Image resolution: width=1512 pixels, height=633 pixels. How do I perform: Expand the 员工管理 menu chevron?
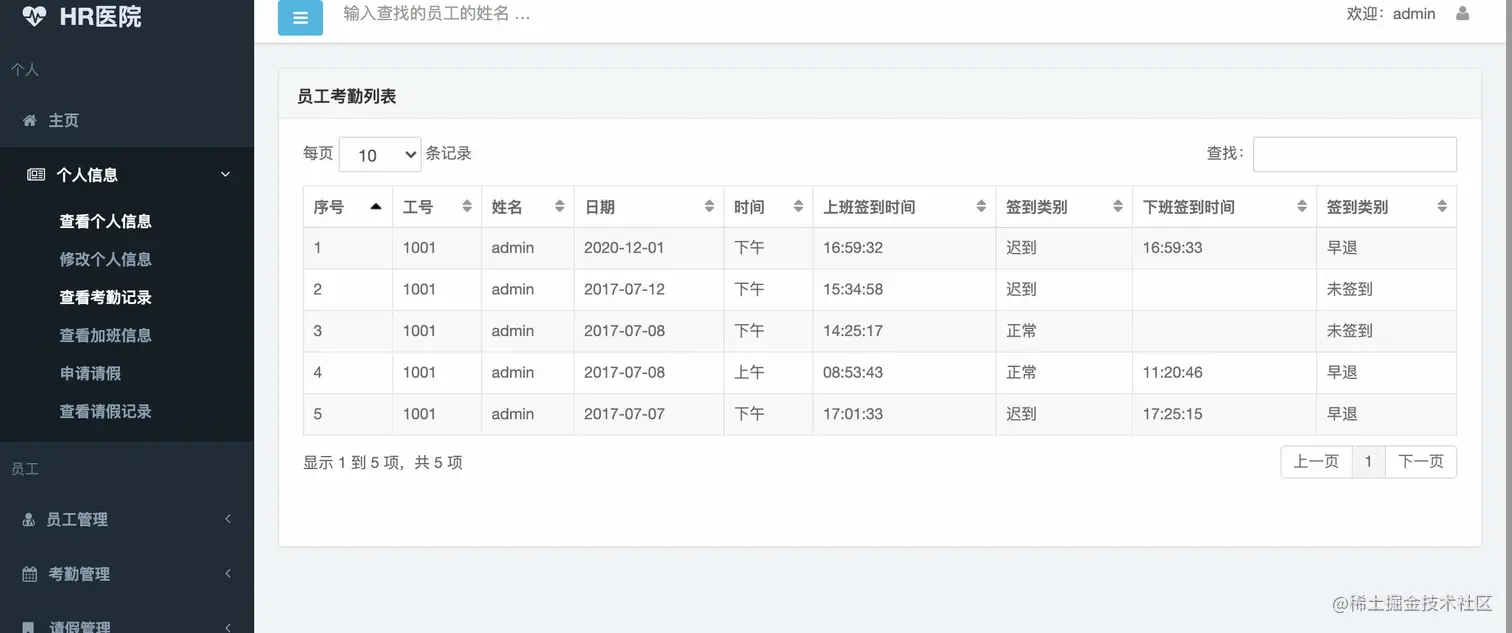coord(228,519)
